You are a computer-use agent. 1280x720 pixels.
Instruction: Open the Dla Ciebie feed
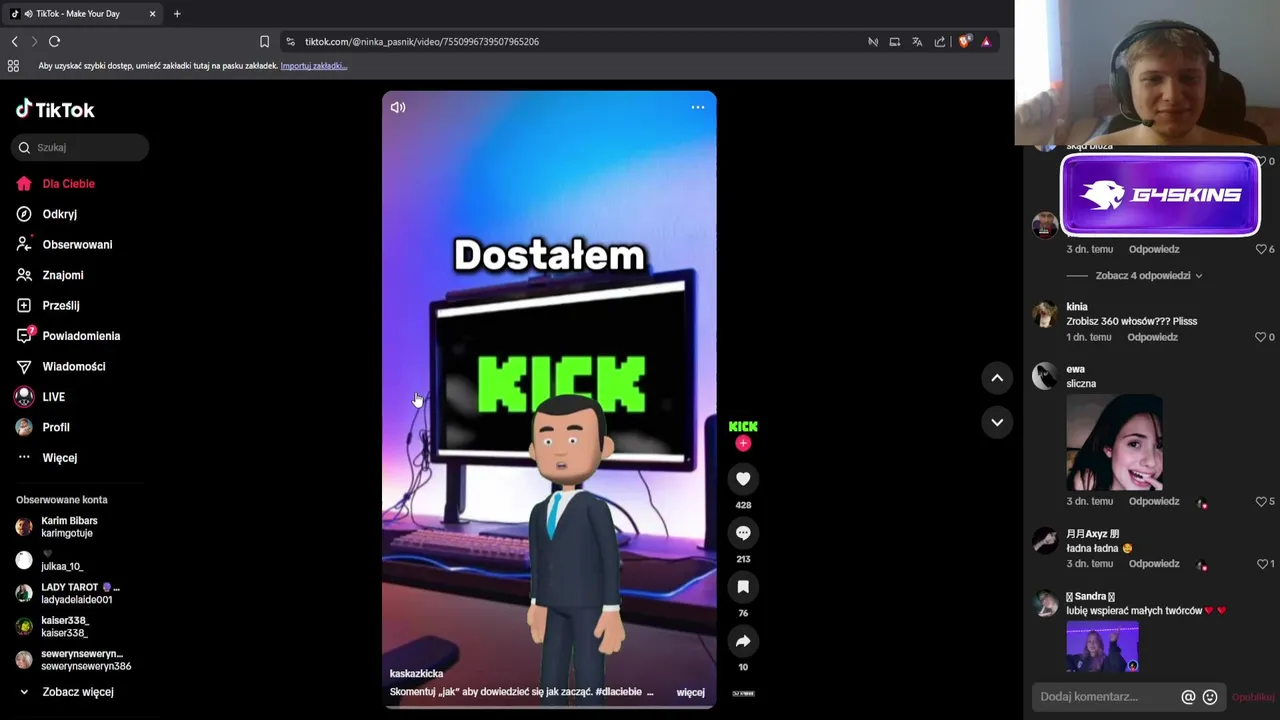(68, 184)
